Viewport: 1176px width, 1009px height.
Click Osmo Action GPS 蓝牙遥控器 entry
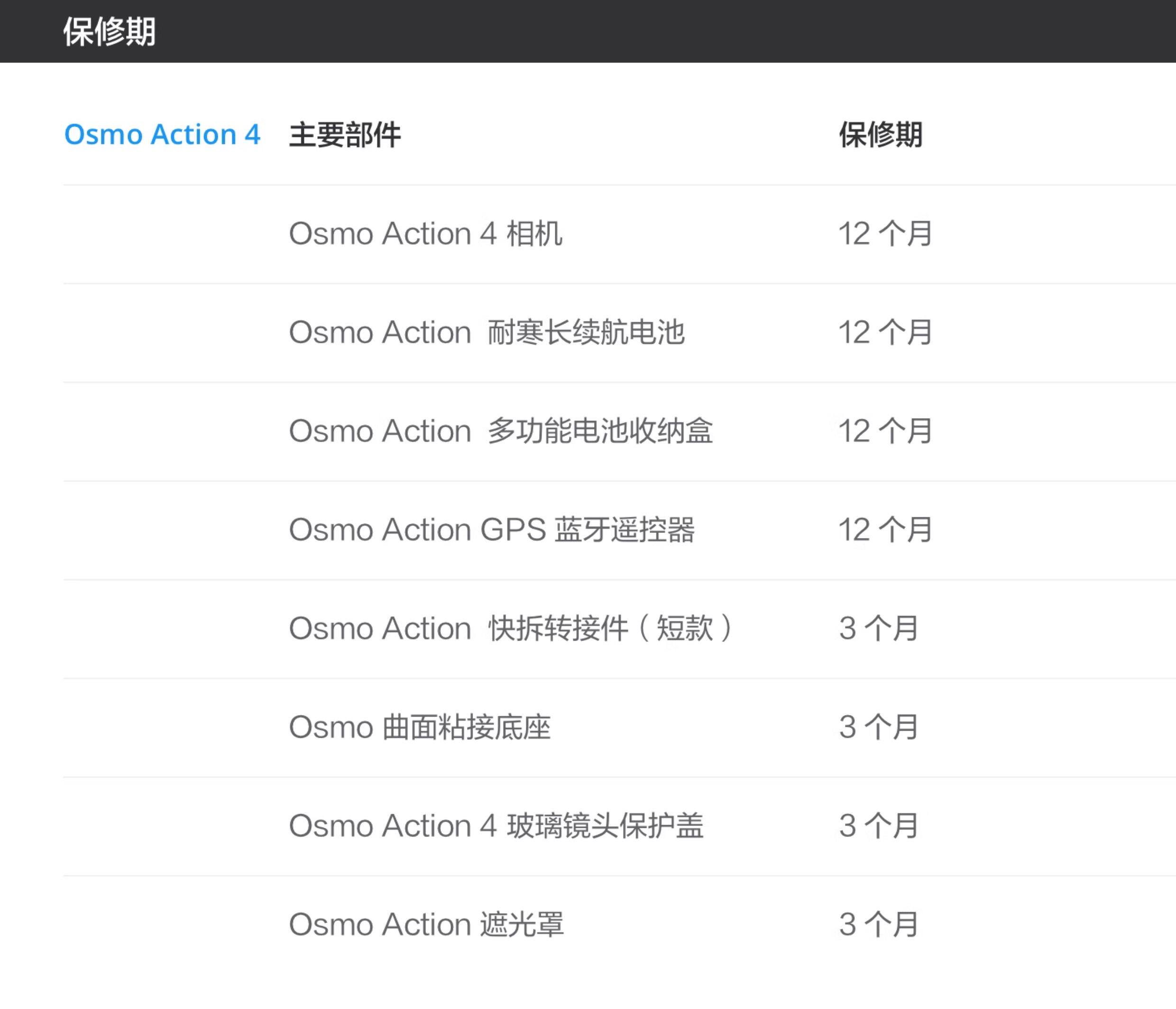click(x=492, y=530)
